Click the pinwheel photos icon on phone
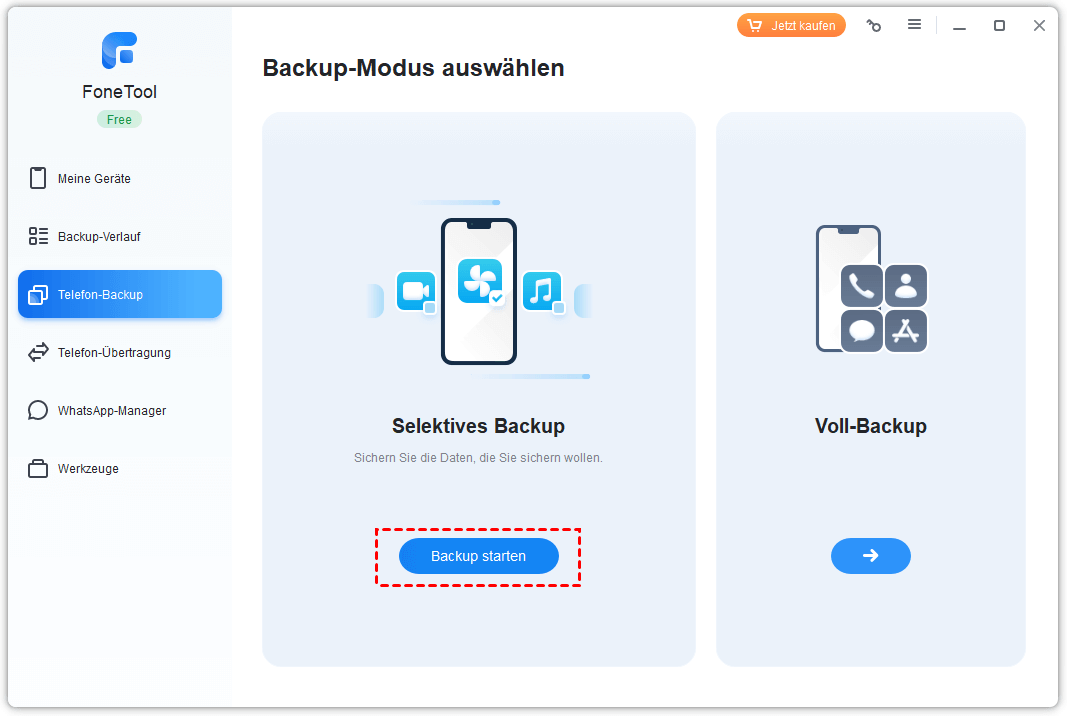The height and width of the screenshot is (716, 1067). point(479,281)
